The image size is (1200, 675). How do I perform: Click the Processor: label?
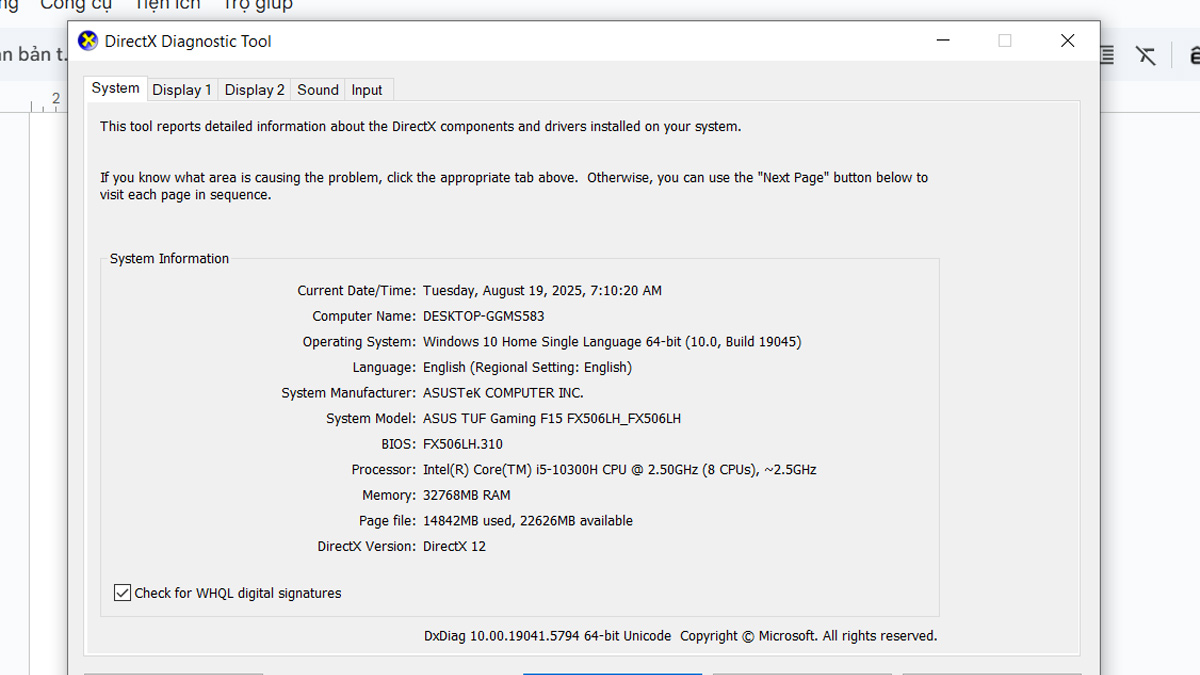pos(383,470)
